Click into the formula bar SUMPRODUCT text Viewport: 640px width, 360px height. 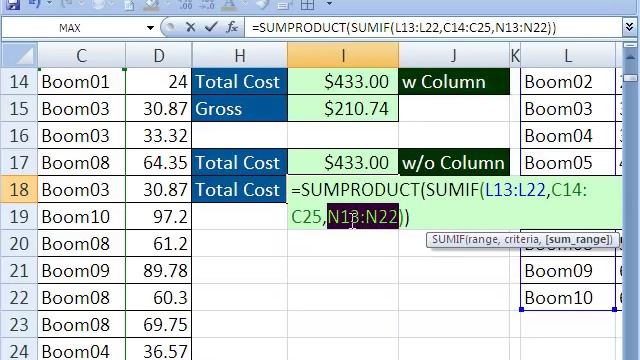click(404, 28)
